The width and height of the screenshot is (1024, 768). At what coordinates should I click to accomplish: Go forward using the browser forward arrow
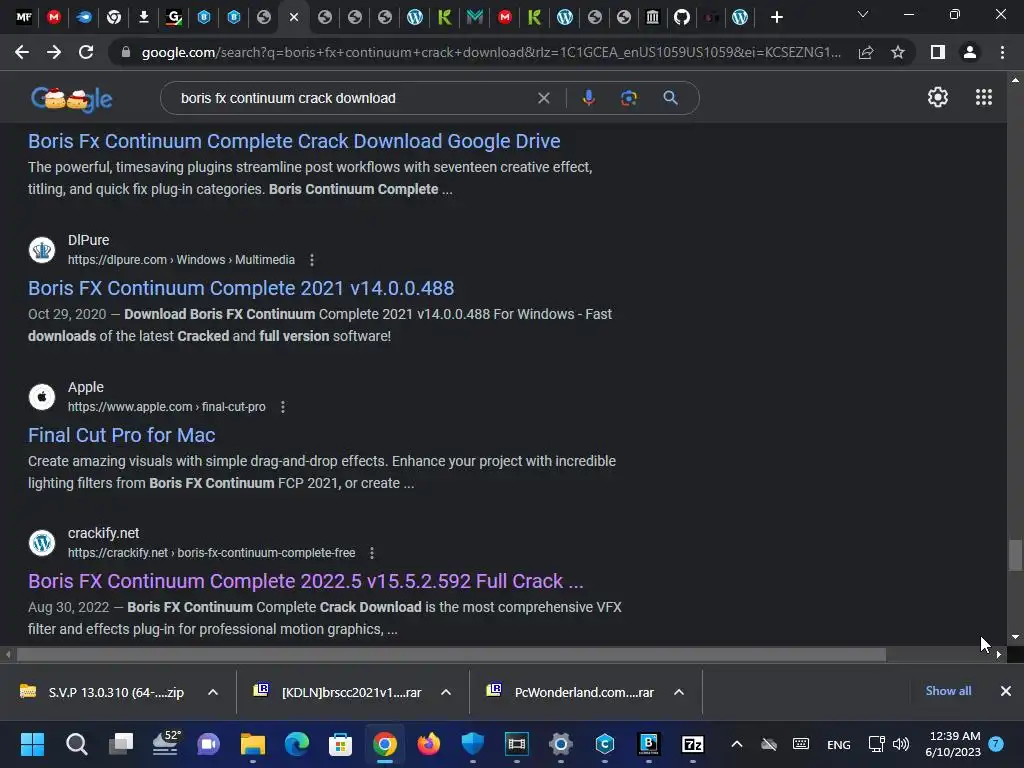[x=54, y=52]
